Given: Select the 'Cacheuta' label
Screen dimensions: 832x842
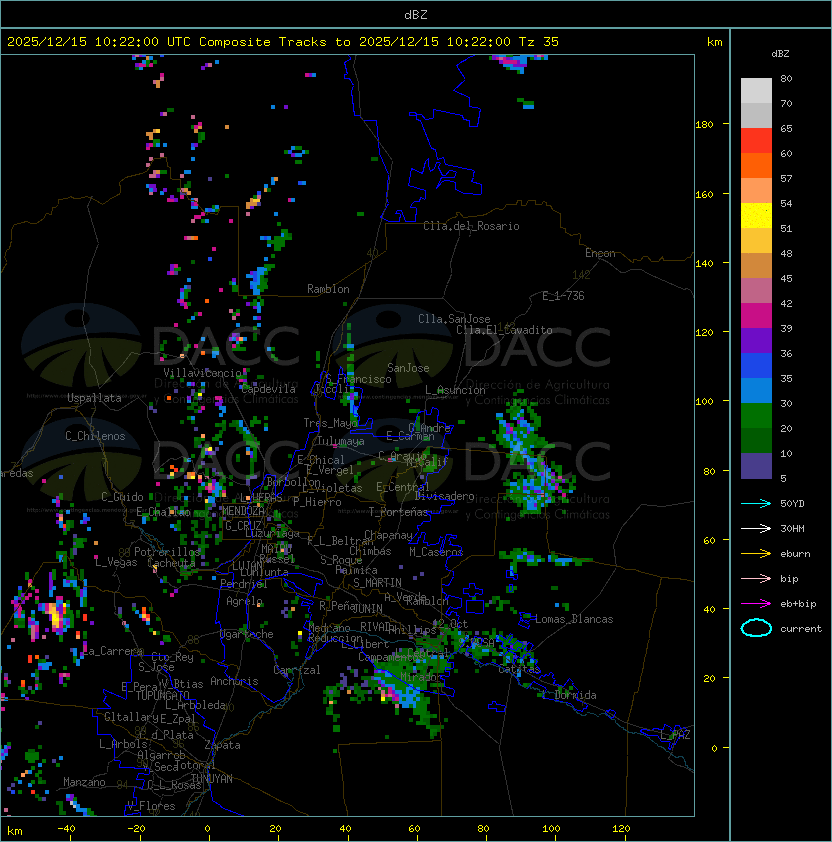Looking at the screenshot, I should pyautogui.click(x=171, y=563).
